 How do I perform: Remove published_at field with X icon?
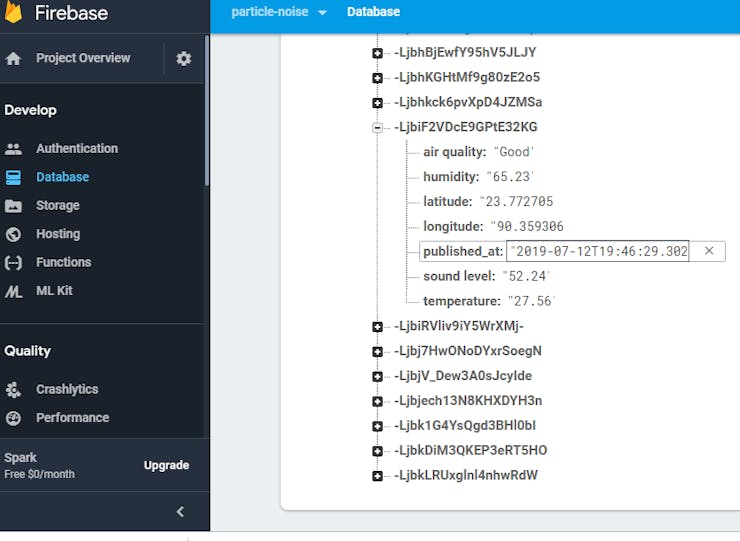pyautogui.click(x=709, y=251)
